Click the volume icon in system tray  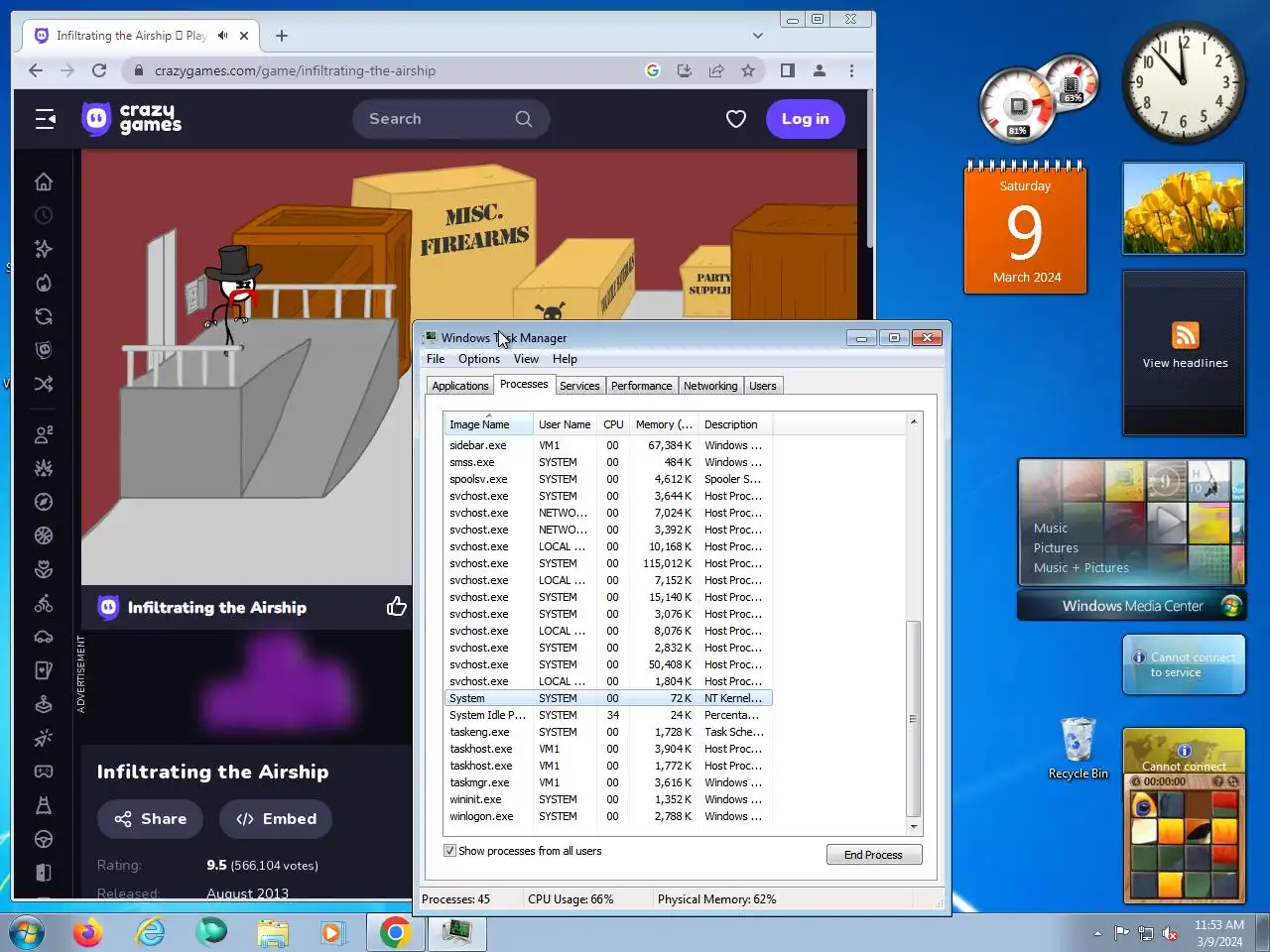click(x=1170, y=933)
